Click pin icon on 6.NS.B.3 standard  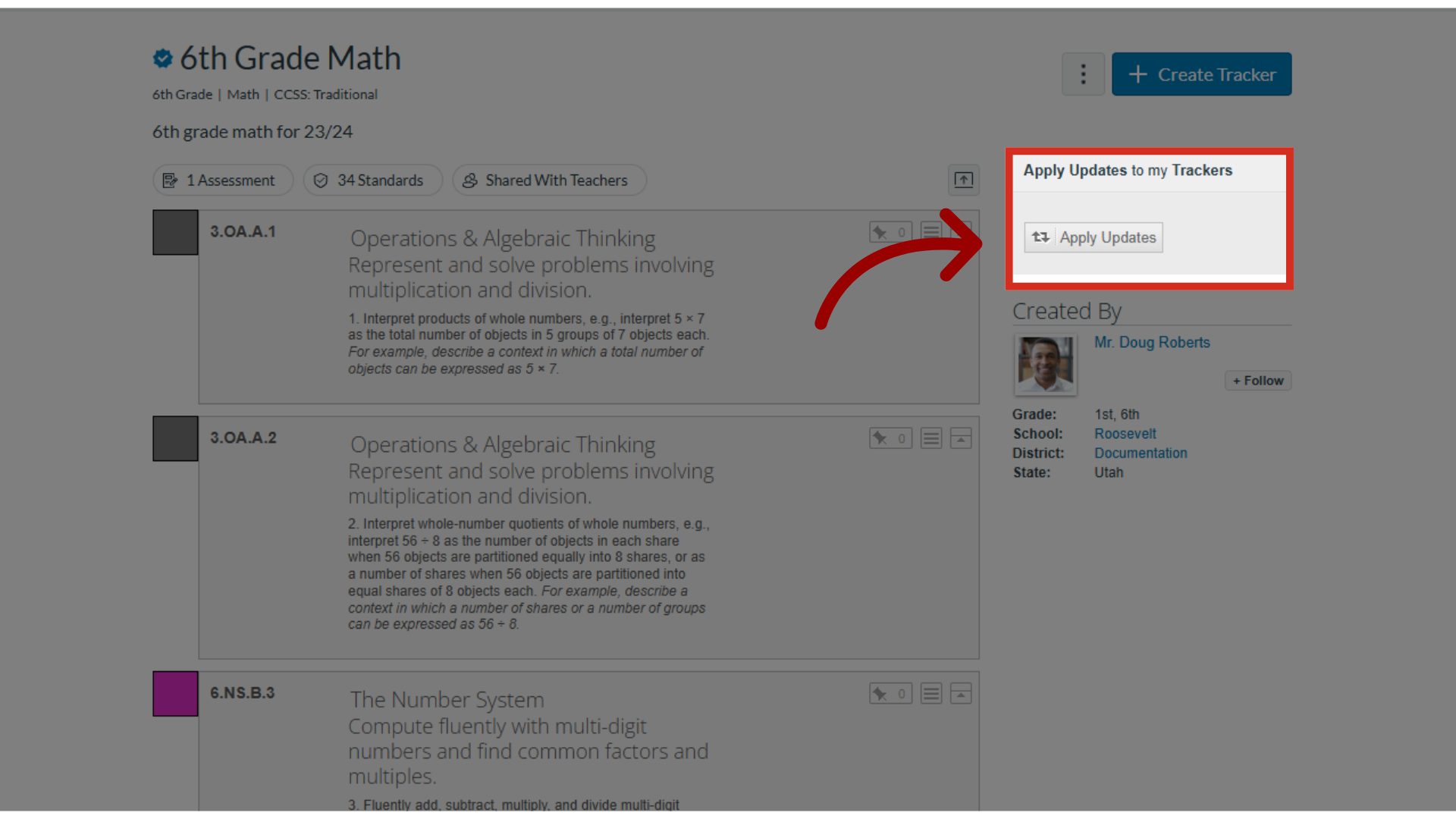pyautogui.click(x=890, y=694)
